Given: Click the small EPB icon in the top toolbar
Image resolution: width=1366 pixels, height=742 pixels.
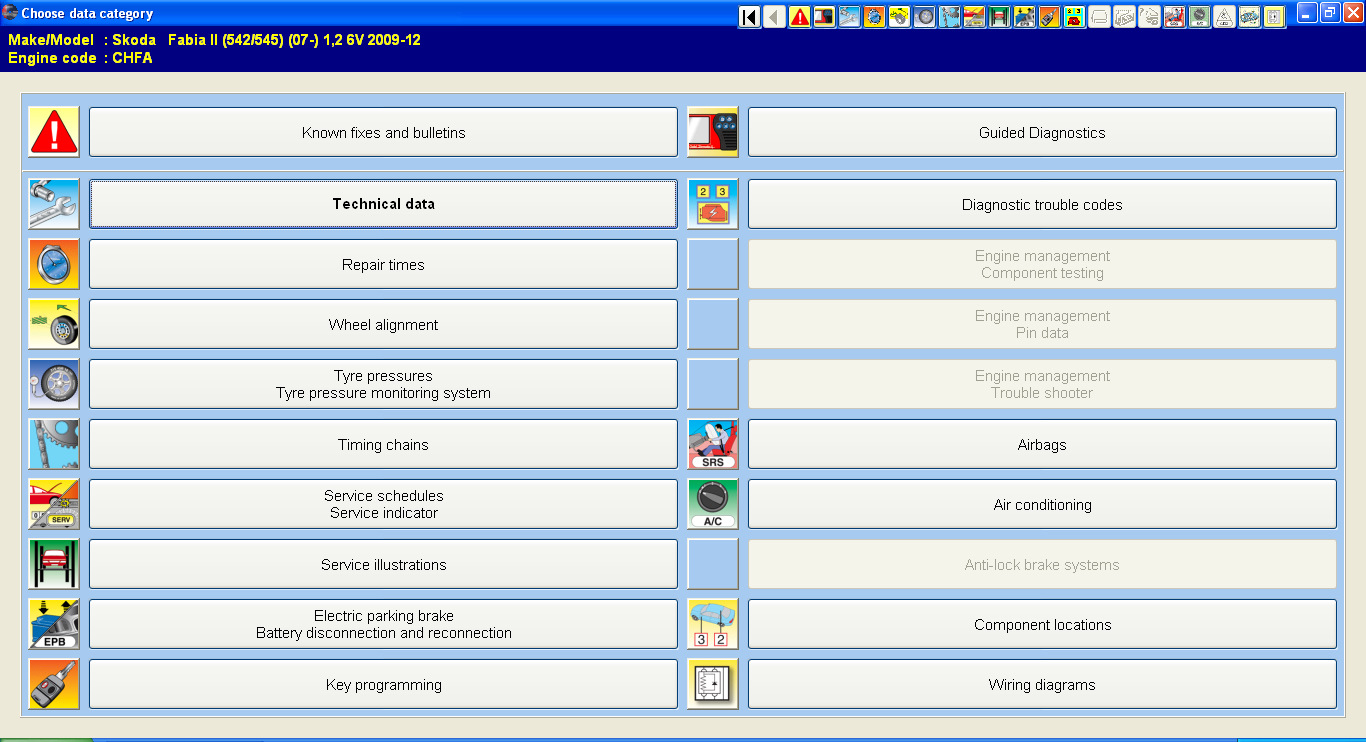Looking at the screenshot, I should click(x=1024, y=17).
